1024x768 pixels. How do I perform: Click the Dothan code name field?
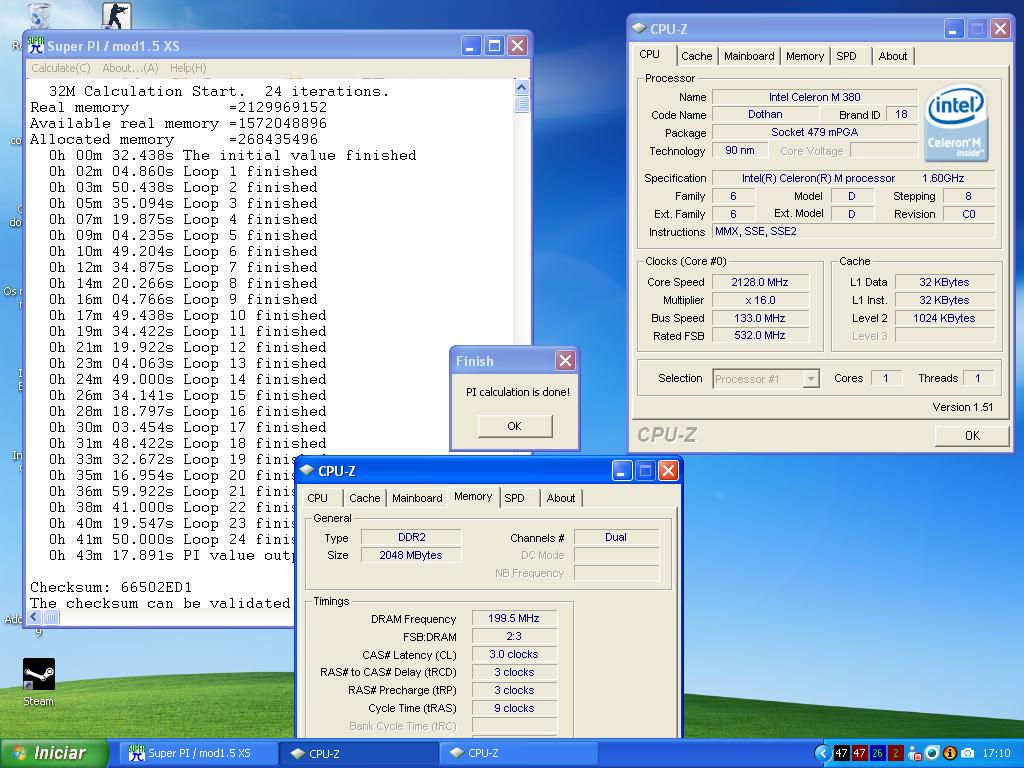(765, 114)
